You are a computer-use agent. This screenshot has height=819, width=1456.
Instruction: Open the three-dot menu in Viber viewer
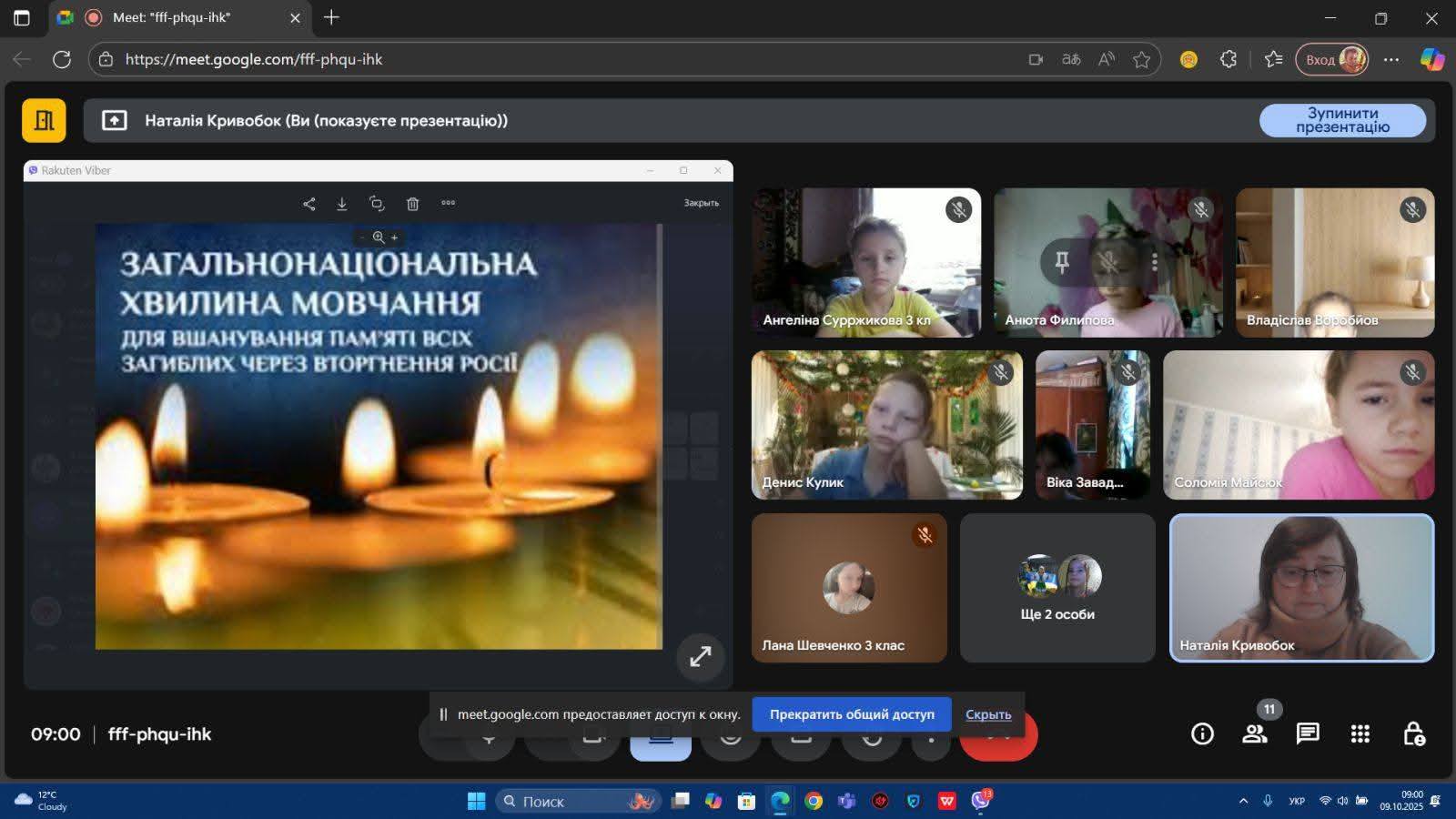click(448, 203)
